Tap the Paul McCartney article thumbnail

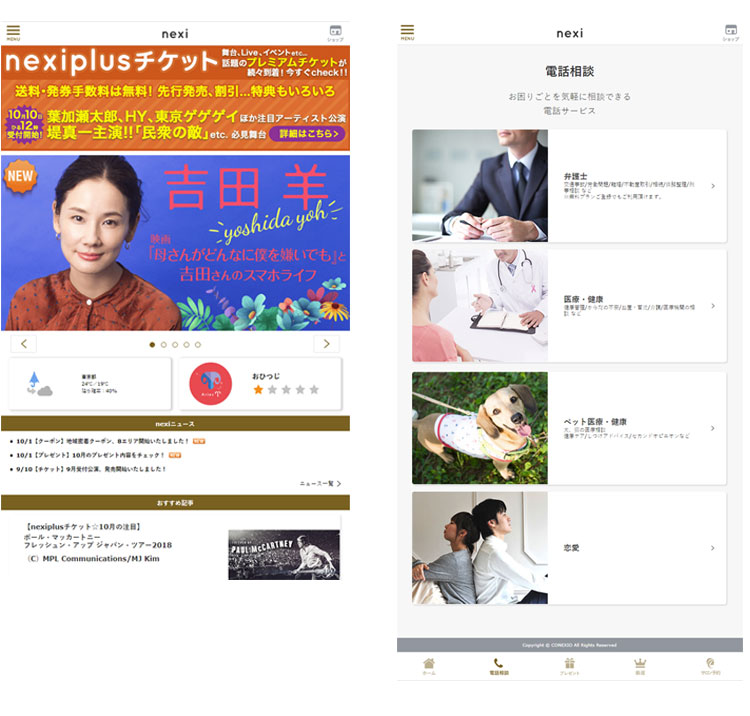point(284,554)
